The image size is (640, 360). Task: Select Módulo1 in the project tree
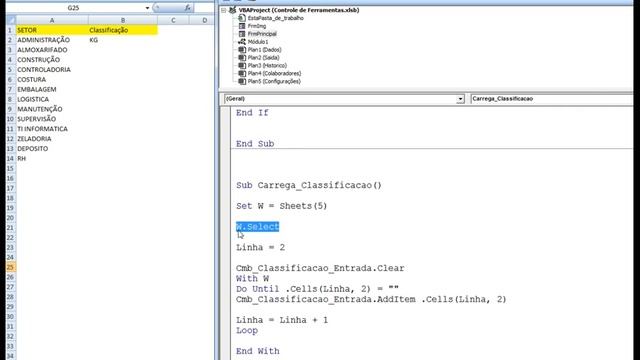258,42
